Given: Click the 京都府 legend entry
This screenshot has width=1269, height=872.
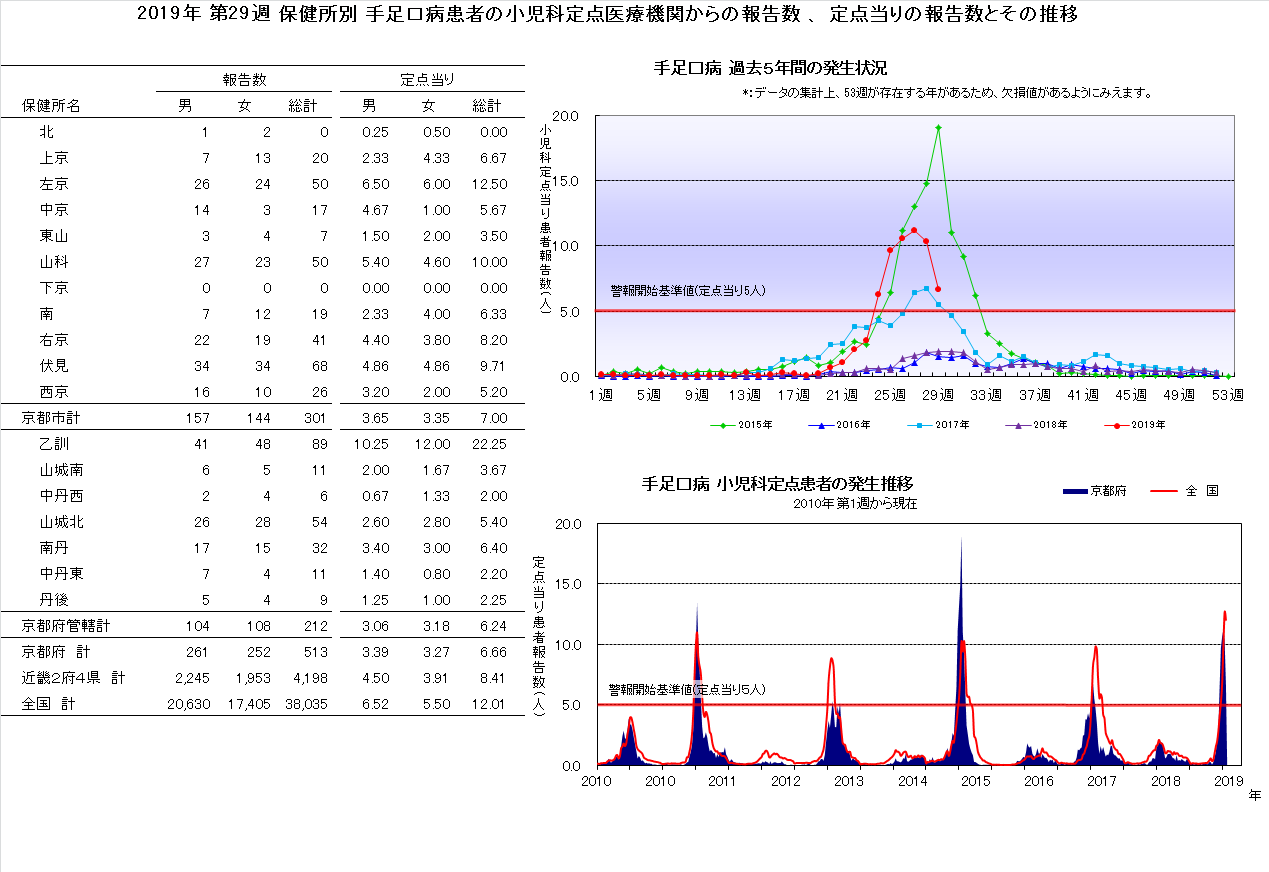Looking at the screenshot, I should click(1094, 491).
